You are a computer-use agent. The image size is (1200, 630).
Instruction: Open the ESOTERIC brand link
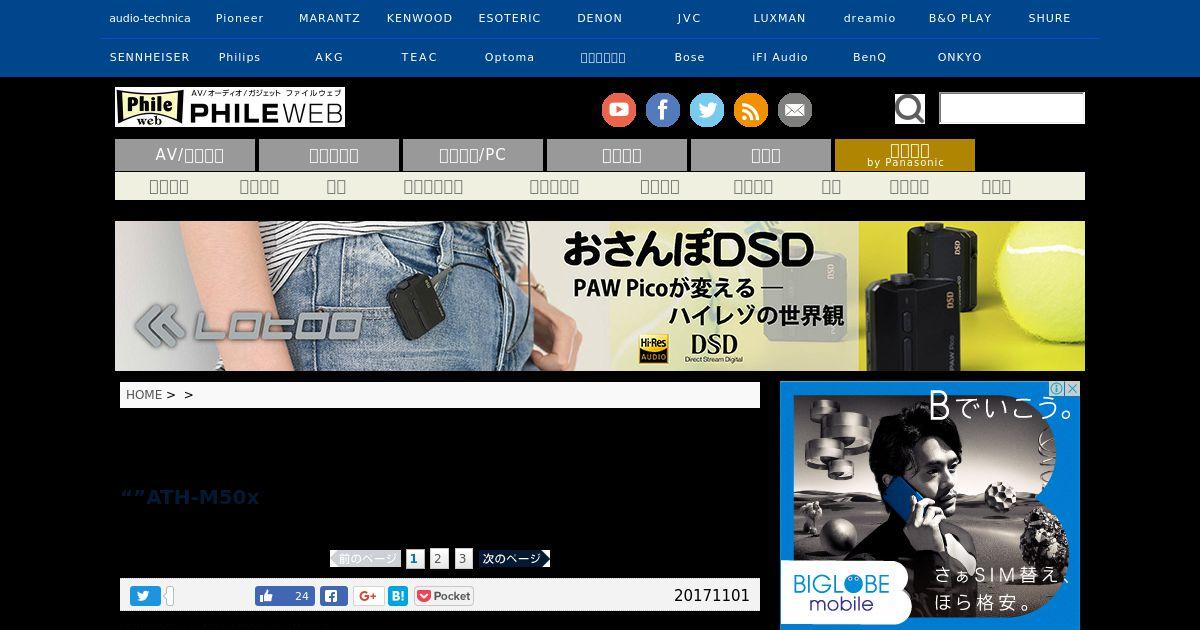click(510, 19)
